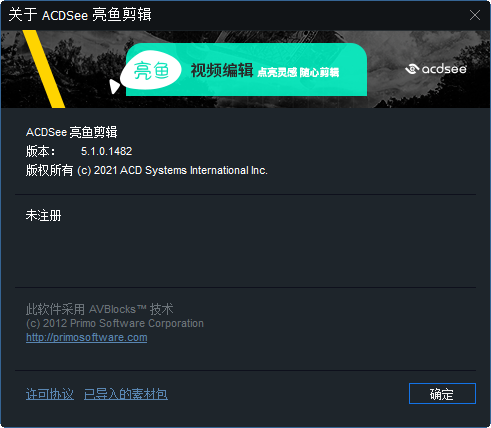
Task: Click the acdsee wordmark in banner
Action: coord(444,69)
